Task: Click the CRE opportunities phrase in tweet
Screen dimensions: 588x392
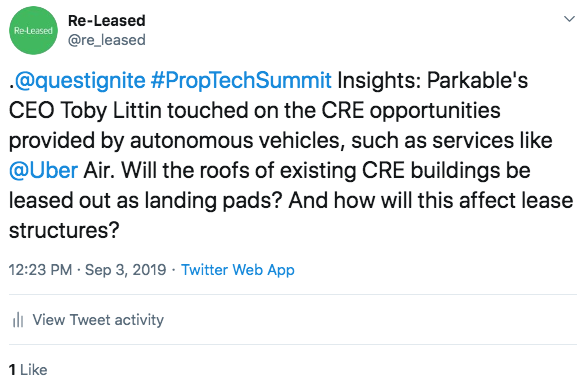Action: [411, 111]
